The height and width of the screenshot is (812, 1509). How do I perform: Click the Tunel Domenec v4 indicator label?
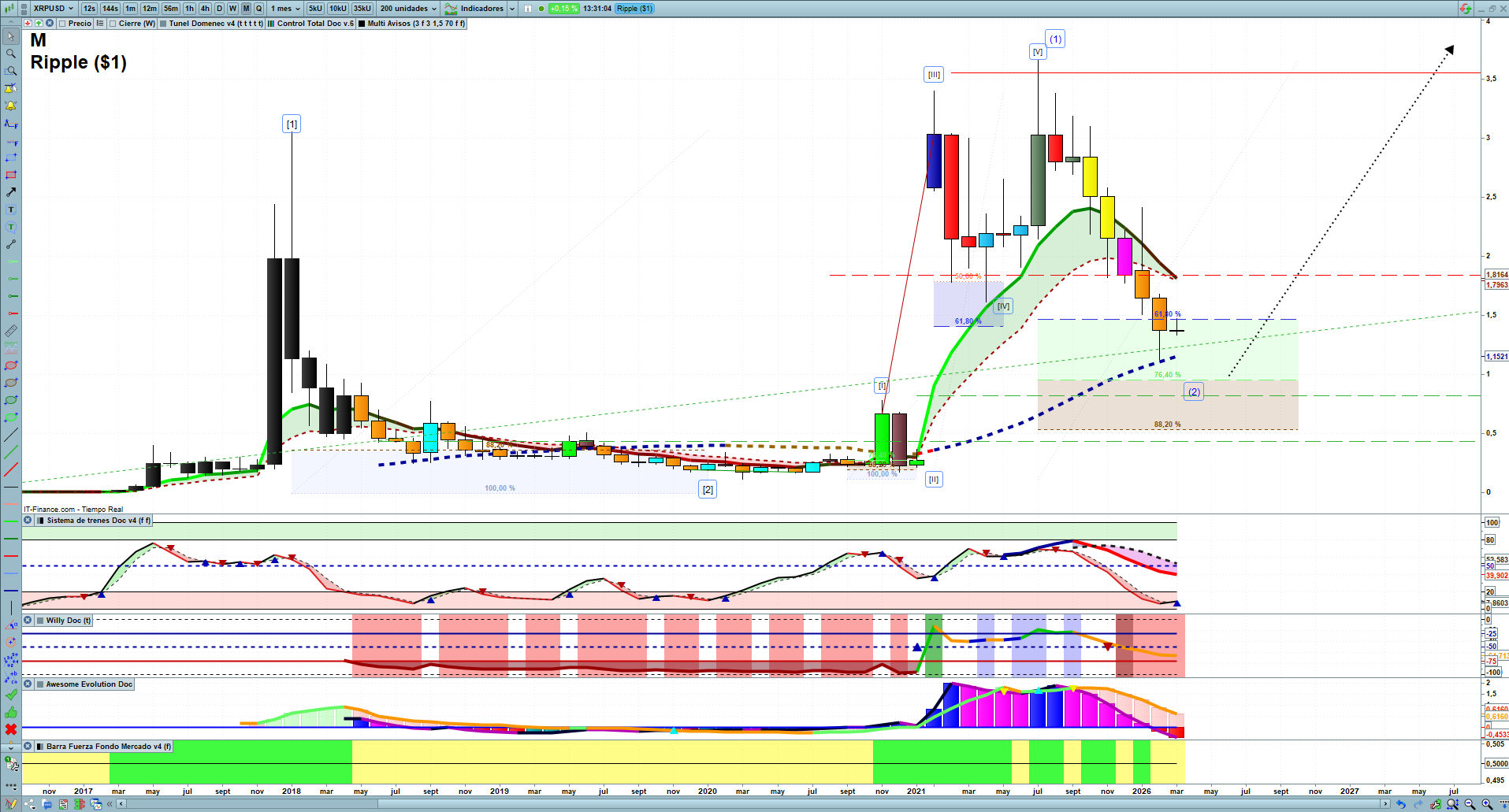coord(215,24)
